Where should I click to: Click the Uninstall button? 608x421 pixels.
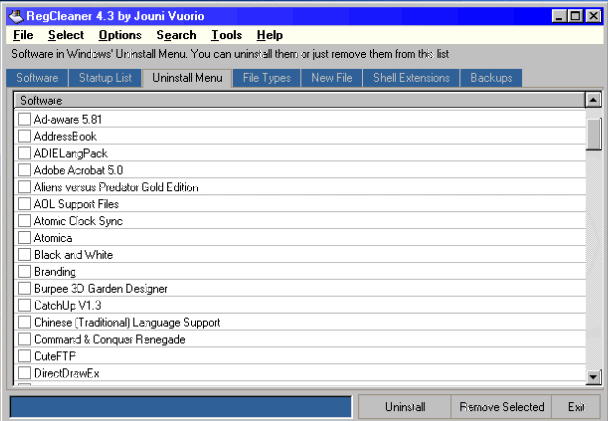click(x=405, y=407)
